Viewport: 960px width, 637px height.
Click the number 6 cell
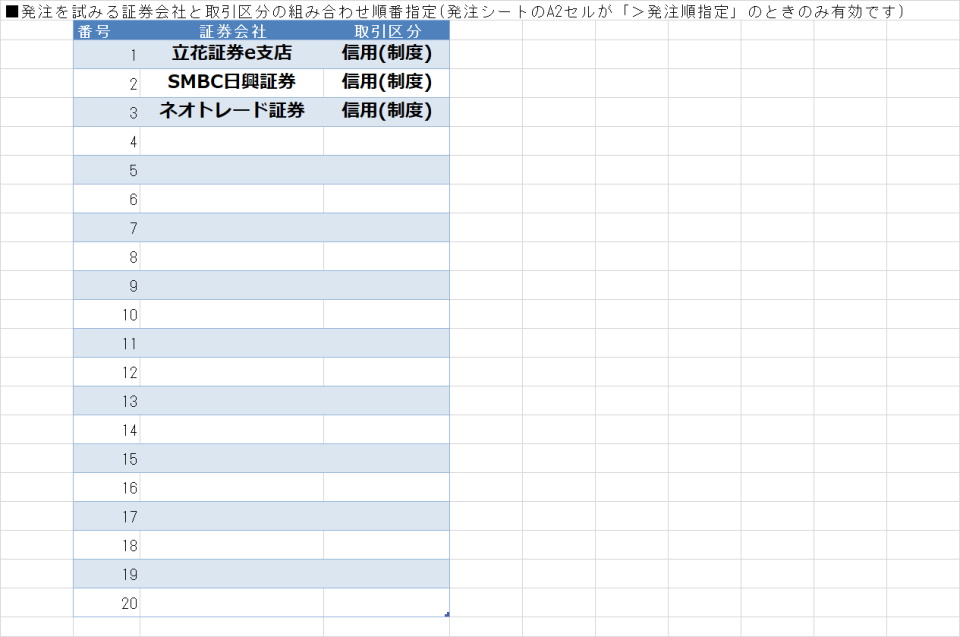coord(107,198)
